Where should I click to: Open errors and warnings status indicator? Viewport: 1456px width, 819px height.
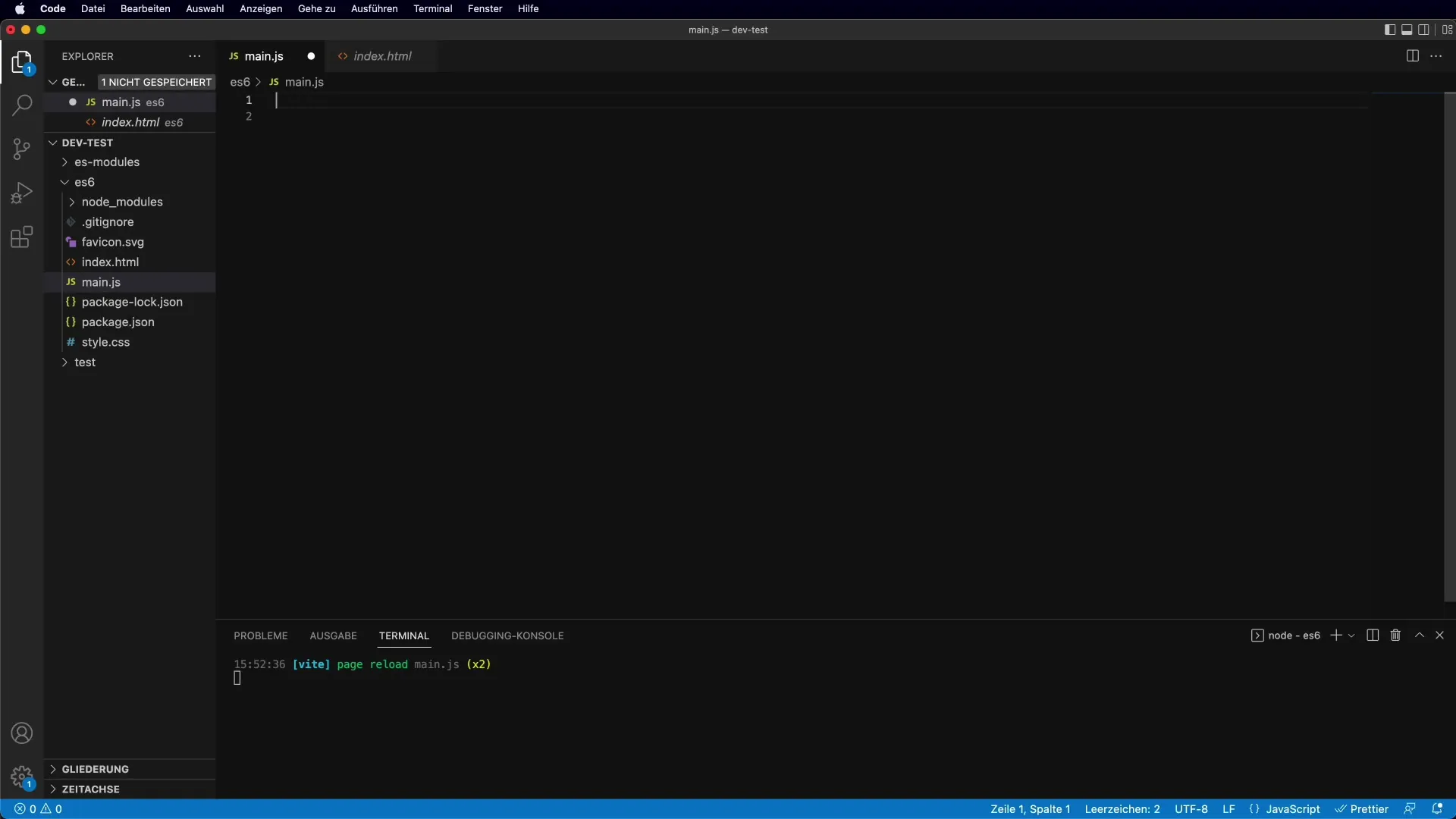[x=39, y=809]
